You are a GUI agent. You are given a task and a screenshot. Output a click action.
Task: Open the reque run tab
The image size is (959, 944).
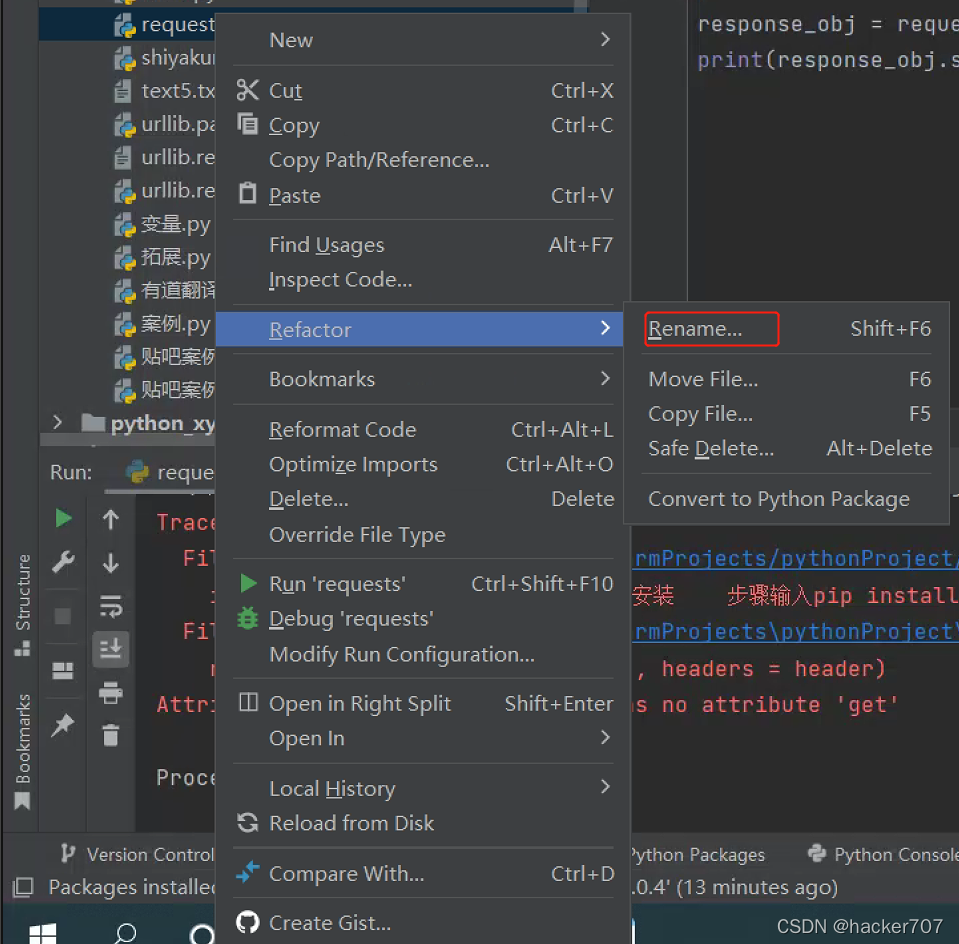(x=170, y=472)
